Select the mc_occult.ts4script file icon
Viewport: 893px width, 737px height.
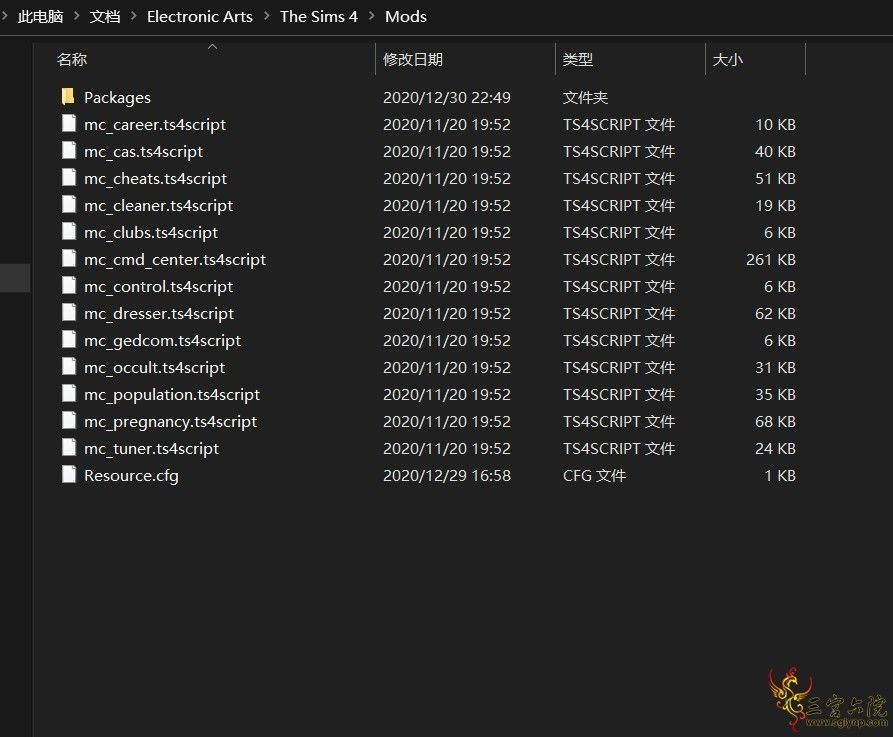(68, 367)
